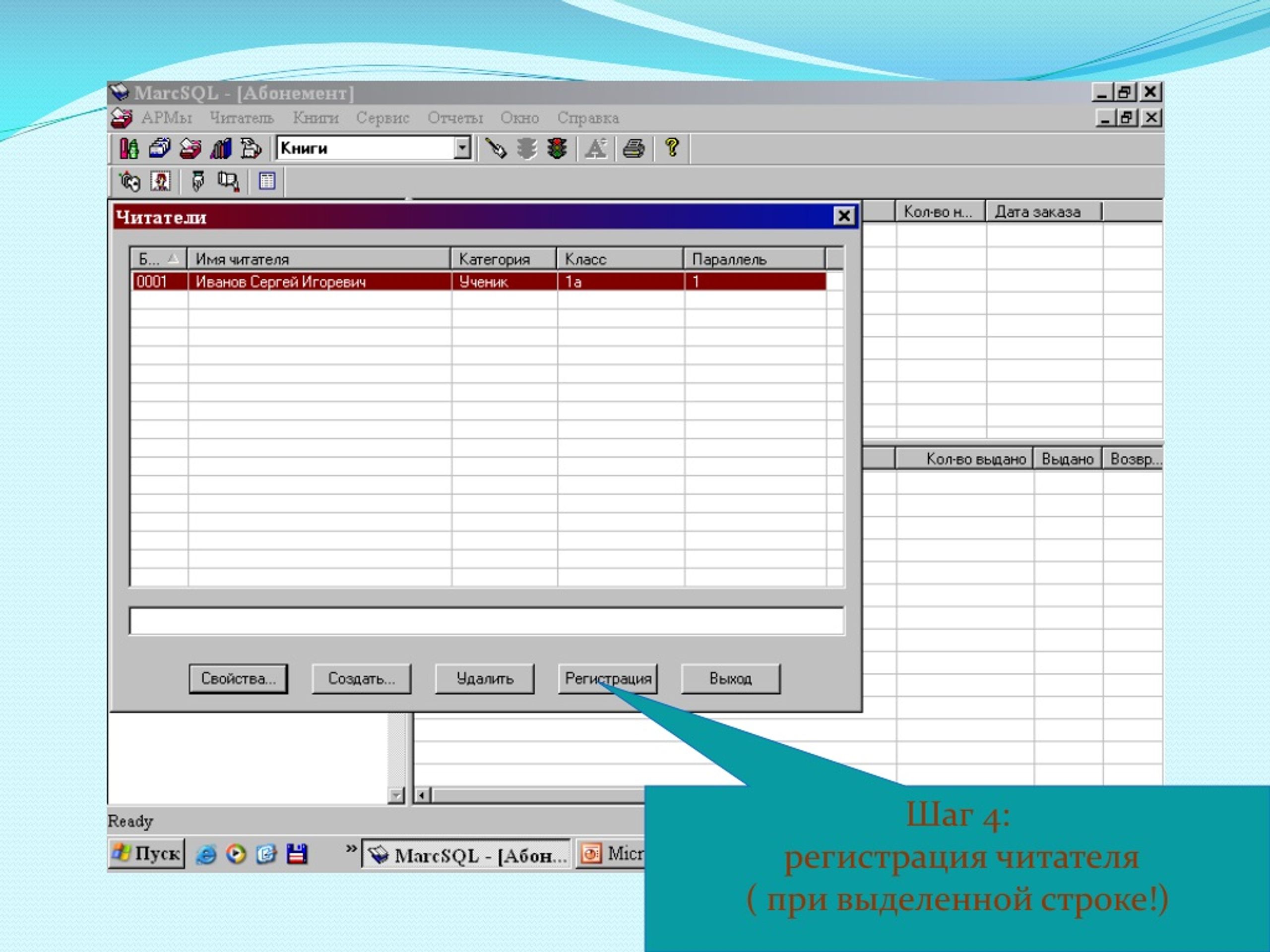
Task: Click the Категория column header
Action: pos(504,259)
